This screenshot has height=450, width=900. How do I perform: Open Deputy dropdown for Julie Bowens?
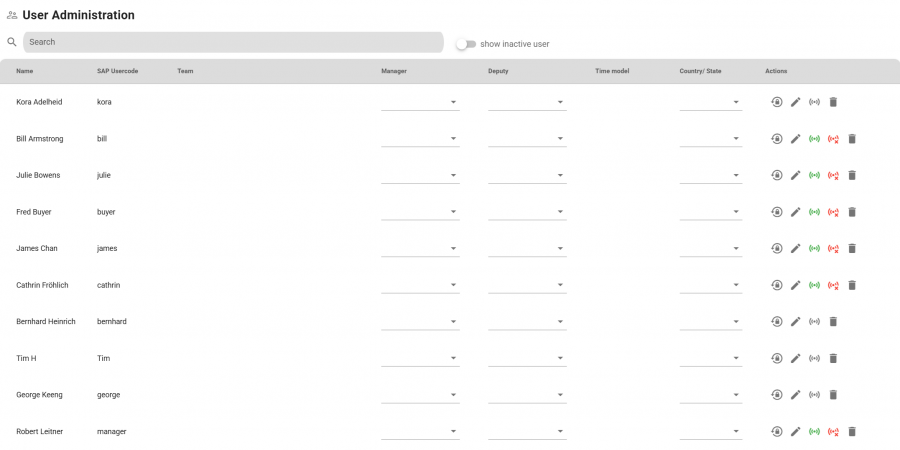527,175
